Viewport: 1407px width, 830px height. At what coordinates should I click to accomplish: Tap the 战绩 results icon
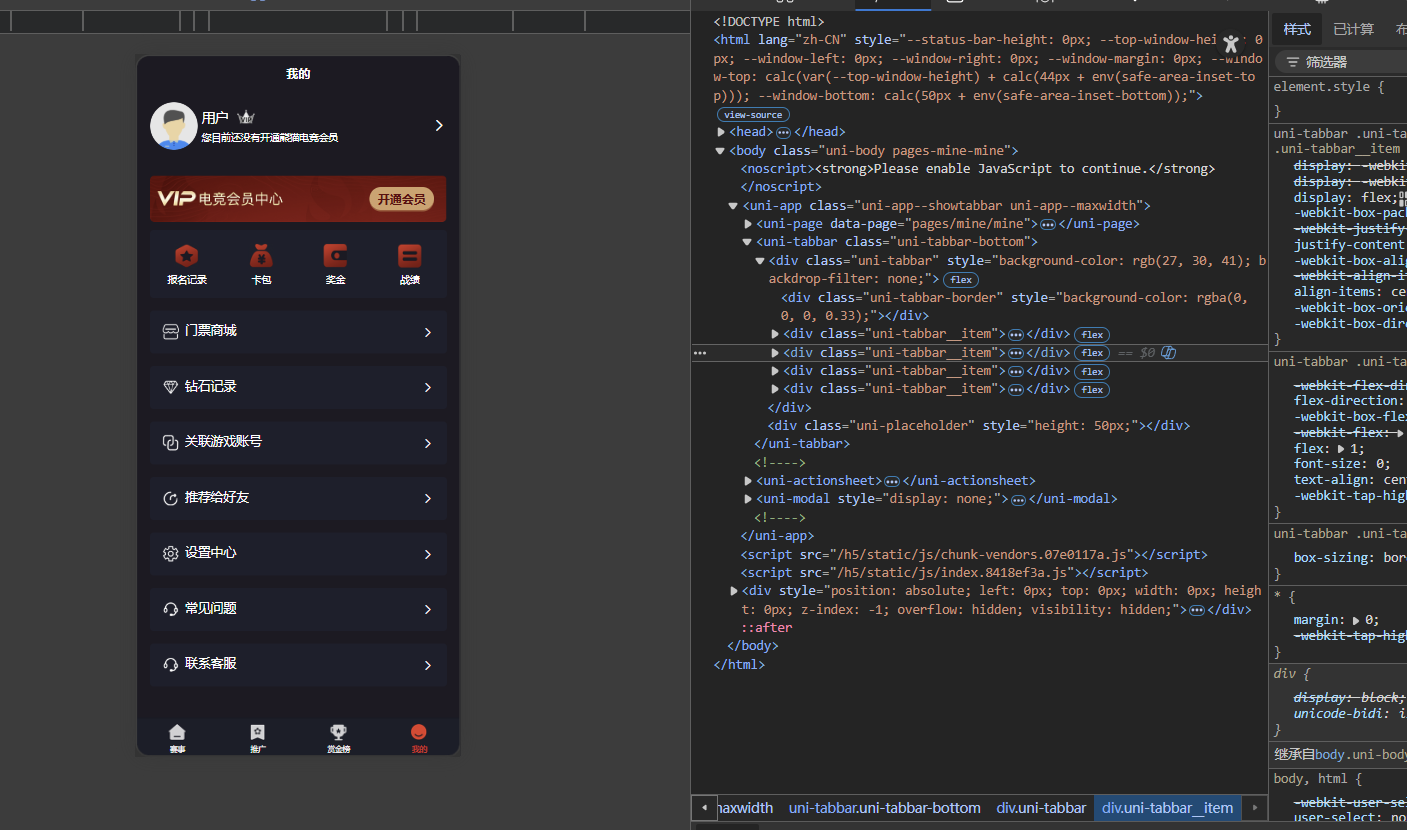pos(409,256)
